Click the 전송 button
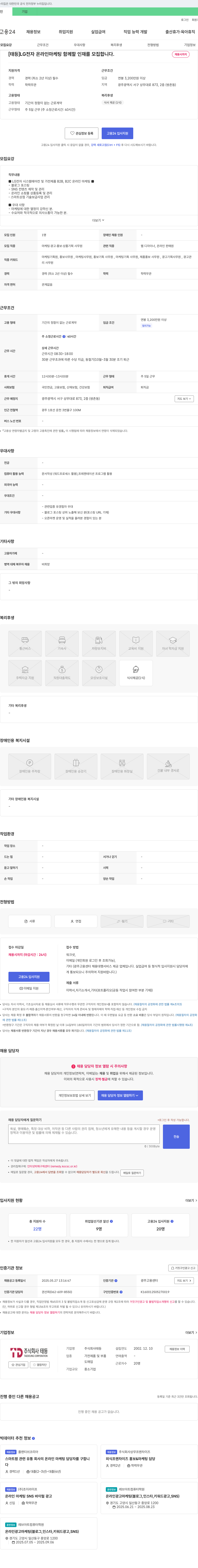The width and height of the screenshot is (198, 1568). (x=176, y=1136)
